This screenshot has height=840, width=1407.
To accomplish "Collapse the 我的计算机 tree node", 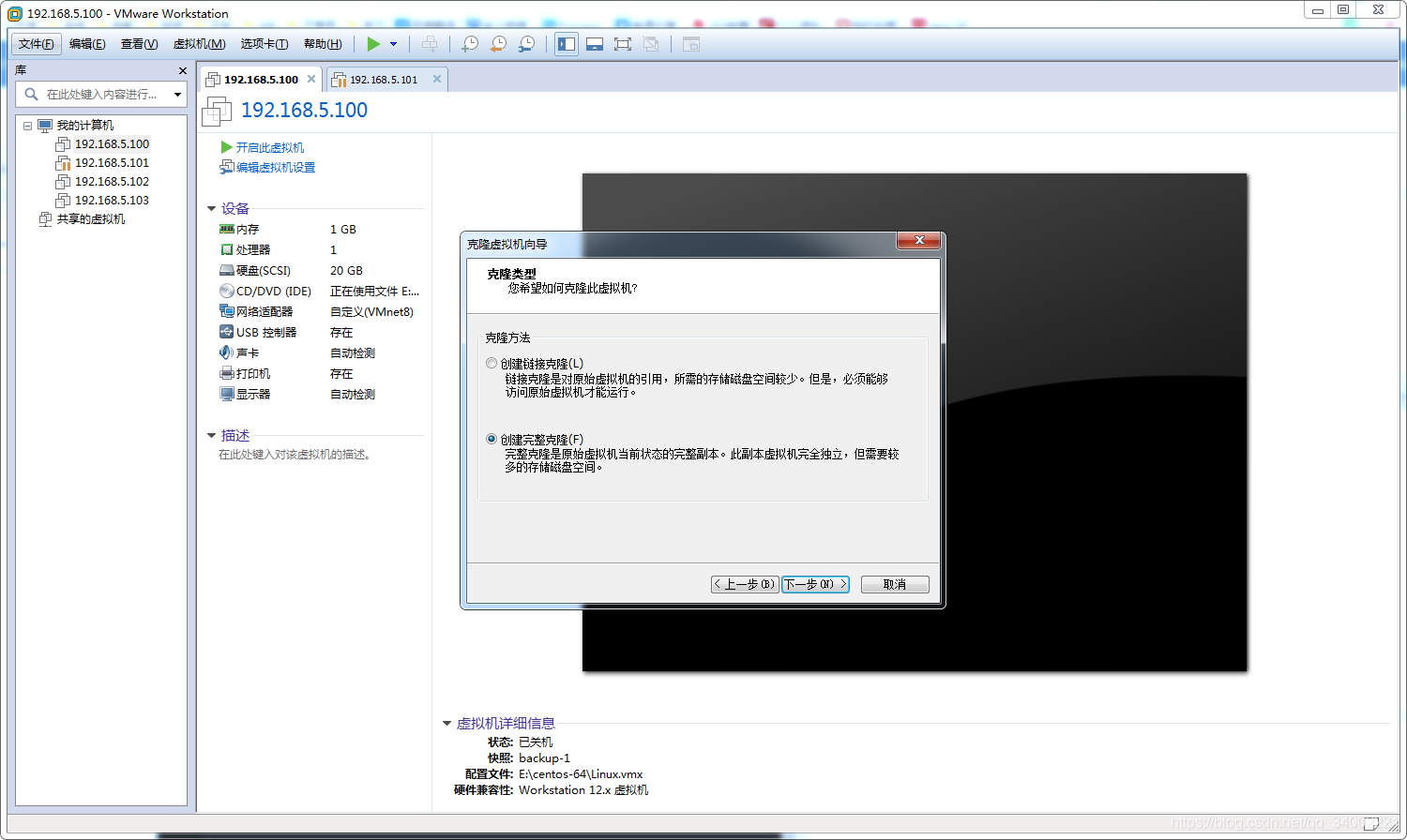I will point(28,126).
